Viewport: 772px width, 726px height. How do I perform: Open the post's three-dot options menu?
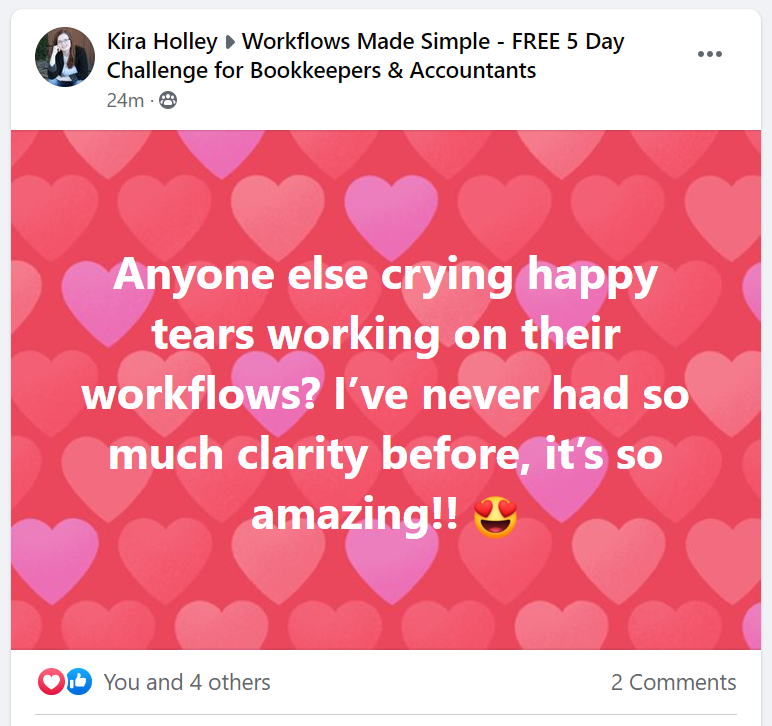pyautogui.click(x=709, y=54)
